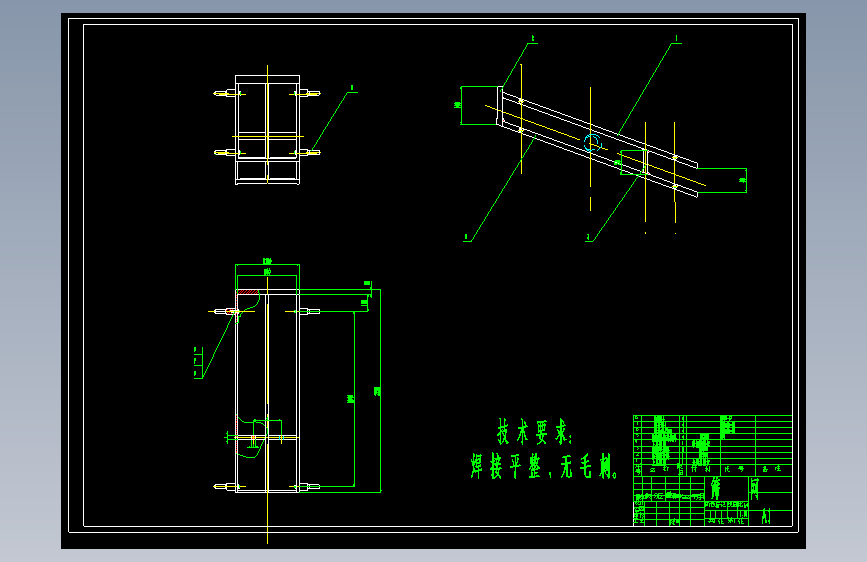
Task: Click the red hatched section at the frame top
Action: 248,292
